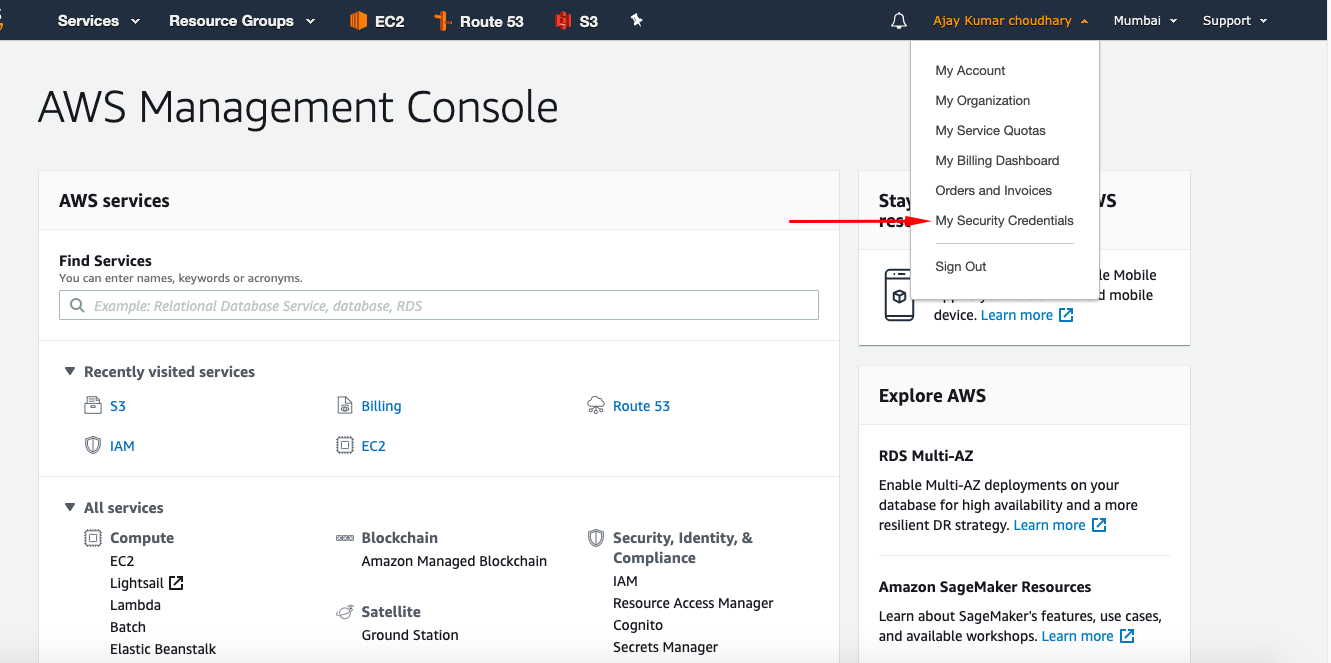This screenshot has height=663, width=1331.
Task: Choose Orders and Invoices
Action: (993, 190)
